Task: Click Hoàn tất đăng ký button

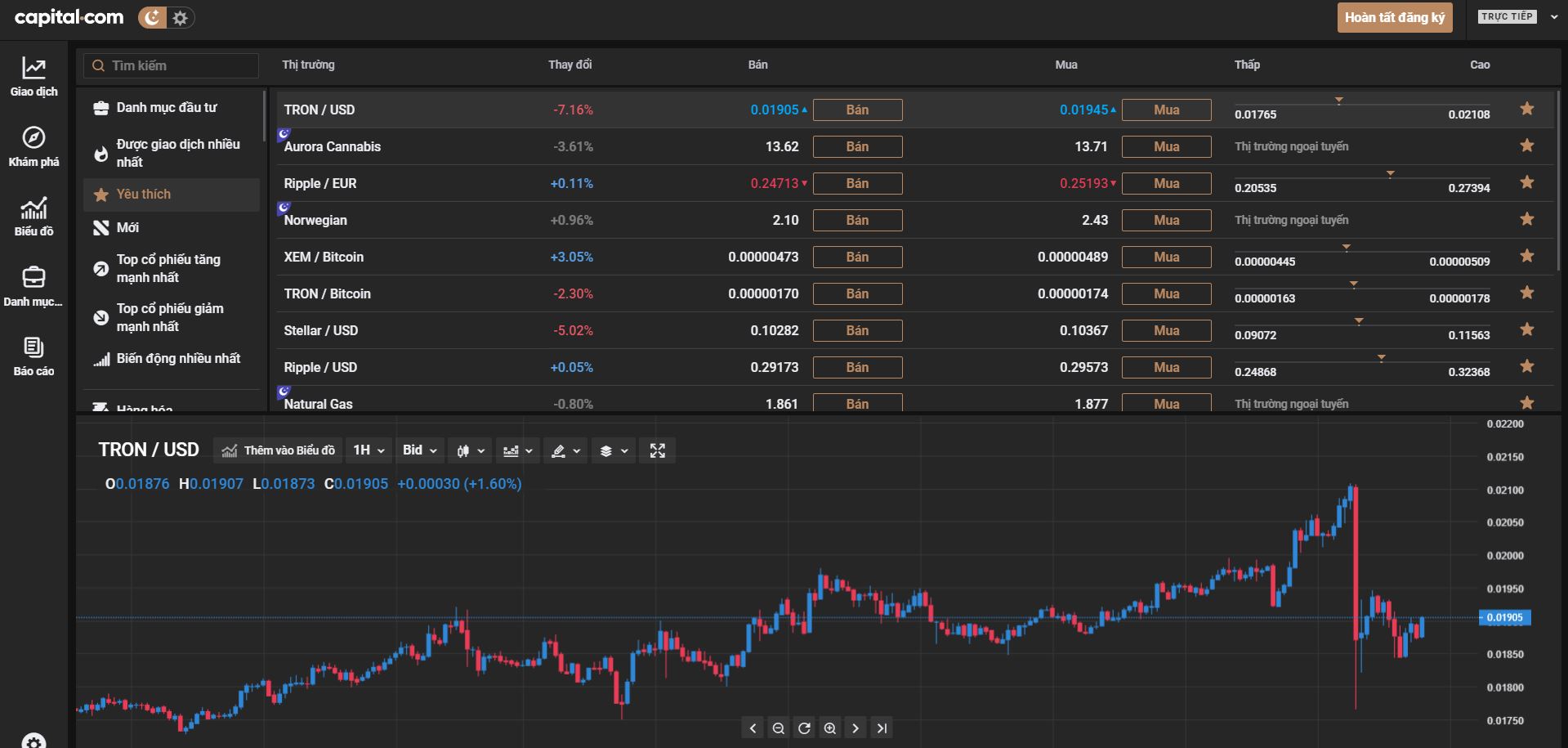Action: pos(1395,17)
